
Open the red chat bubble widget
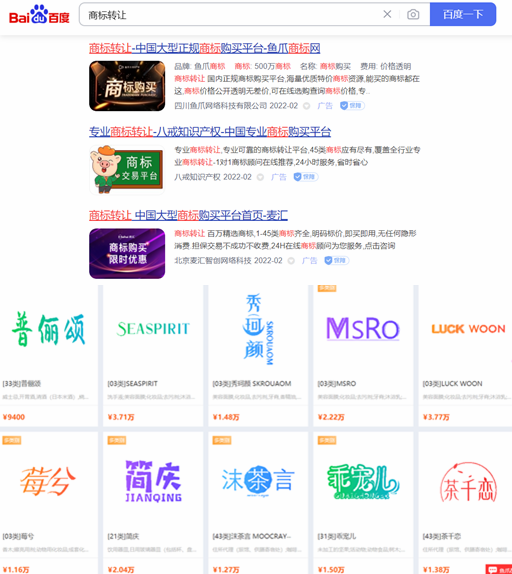498,569
